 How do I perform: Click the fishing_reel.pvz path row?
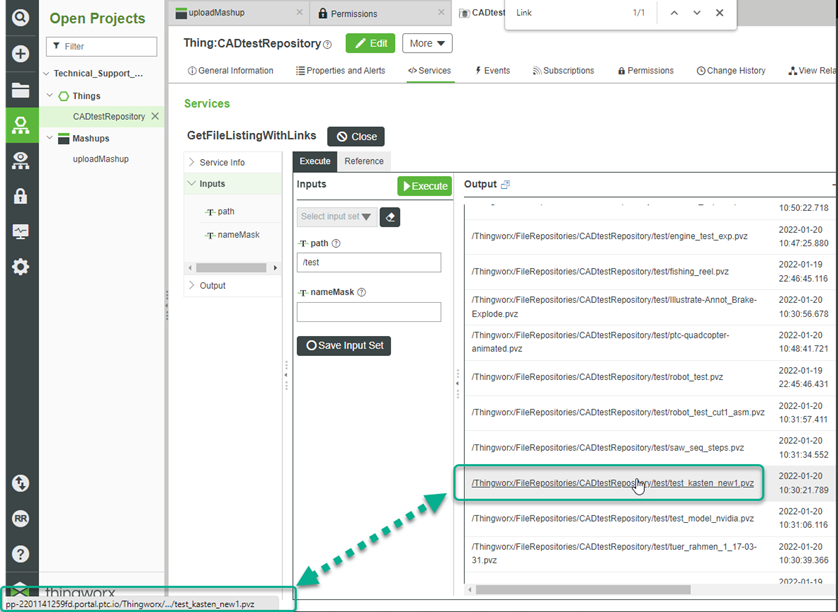[x=600, y=271]
